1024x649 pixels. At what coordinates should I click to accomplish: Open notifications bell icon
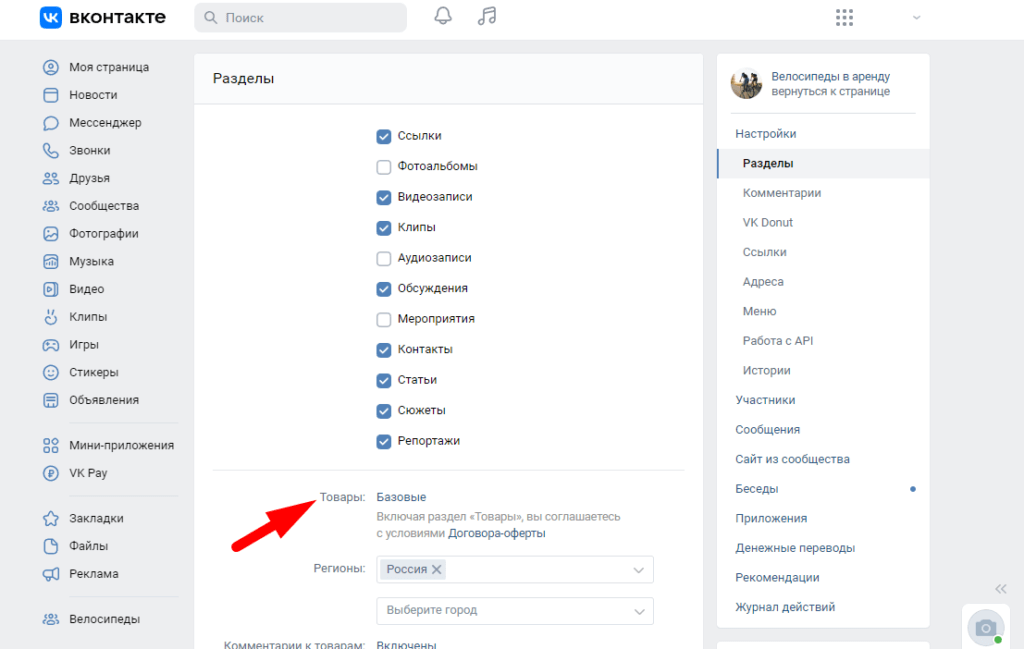[x=443, y=17]
